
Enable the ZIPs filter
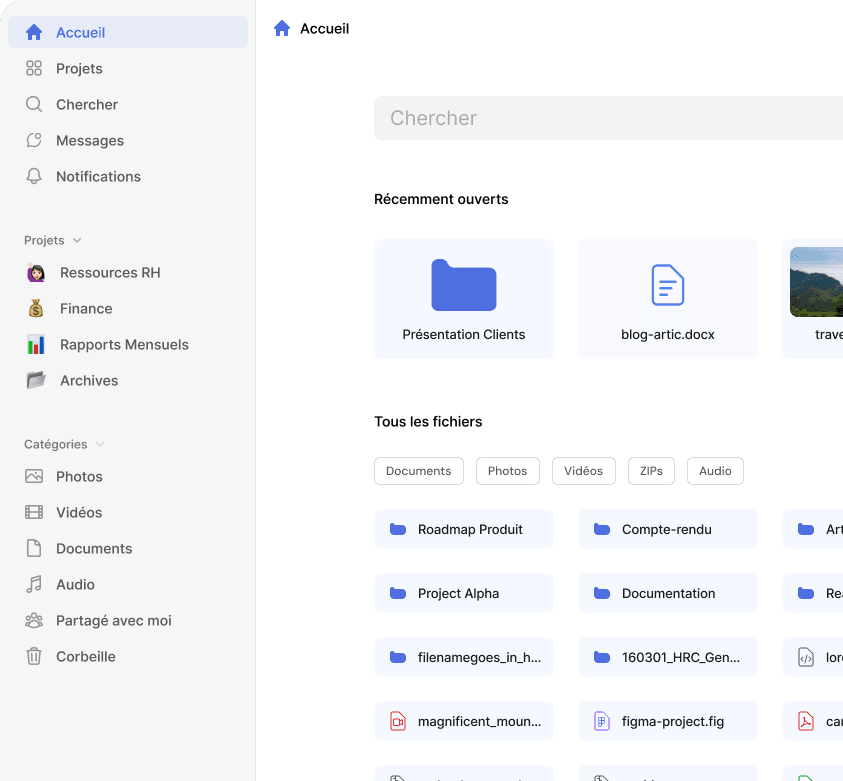pos(651,470)
